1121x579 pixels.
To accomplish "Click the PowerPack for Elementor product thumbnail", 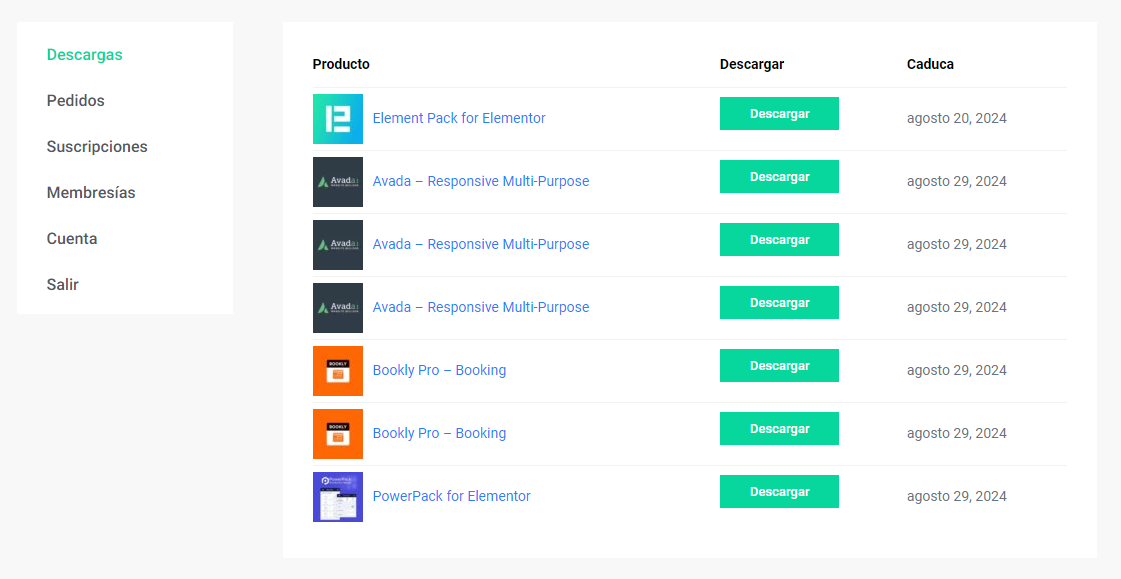I will tap(337, 497).
